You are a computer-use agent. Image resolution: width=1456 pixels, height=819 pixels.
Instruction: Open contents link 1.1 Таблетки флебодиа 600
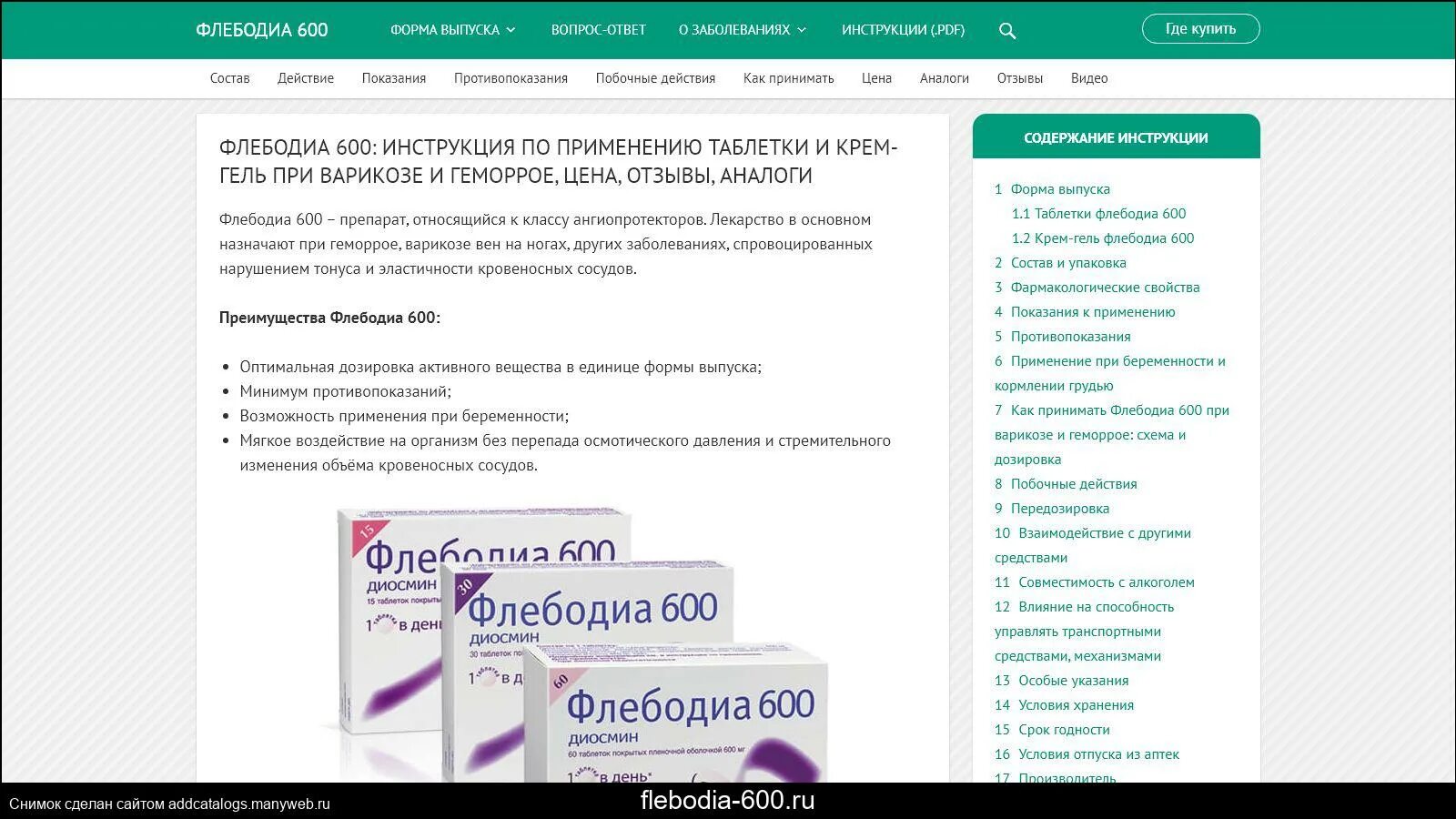[x=1099, y=214]
